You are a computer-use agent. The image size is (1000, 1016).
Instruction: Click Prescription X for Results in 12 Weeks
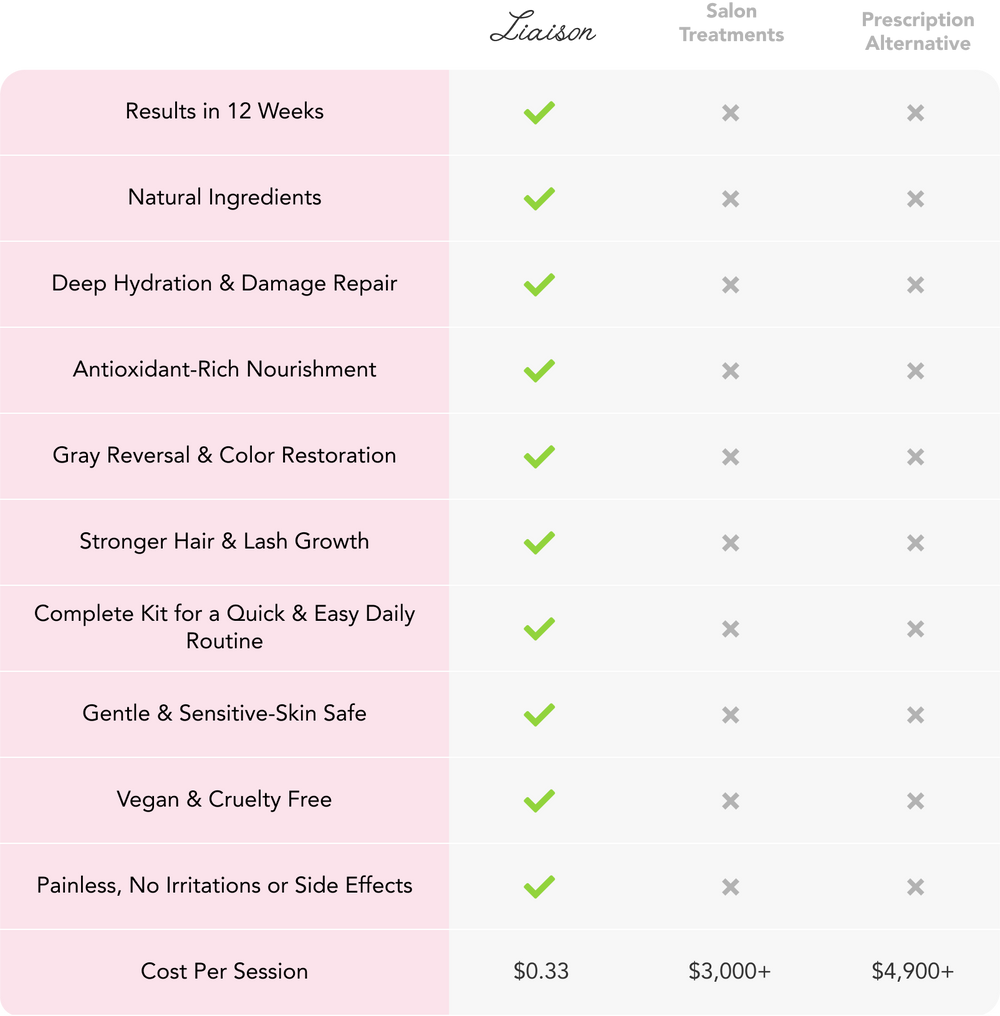click(x=915, y=113)
